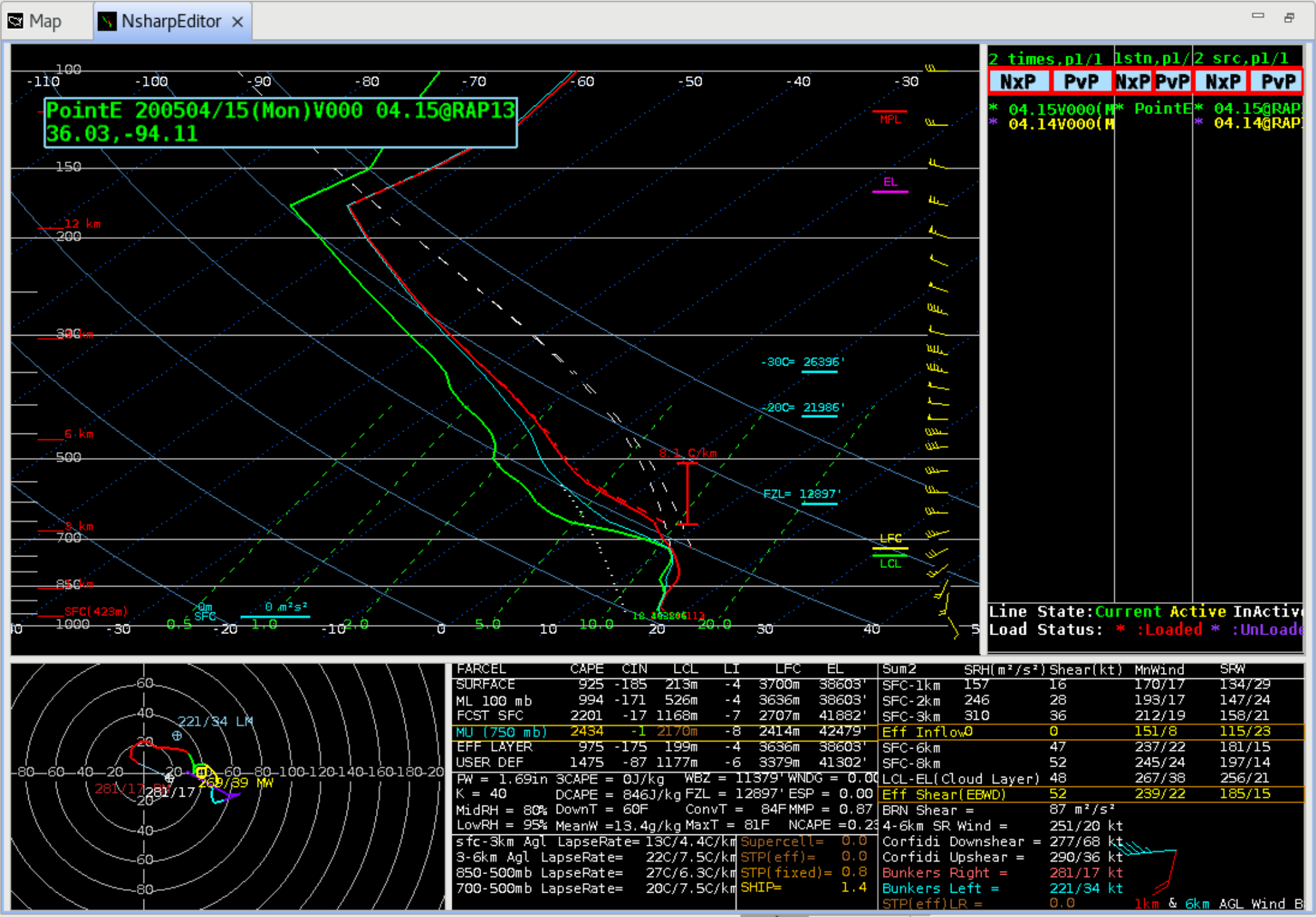This screenshot has width=1316, height=917.
Task: Click the PW = 1.69in value
Action: pyautogui.click(x=501, y=779)
